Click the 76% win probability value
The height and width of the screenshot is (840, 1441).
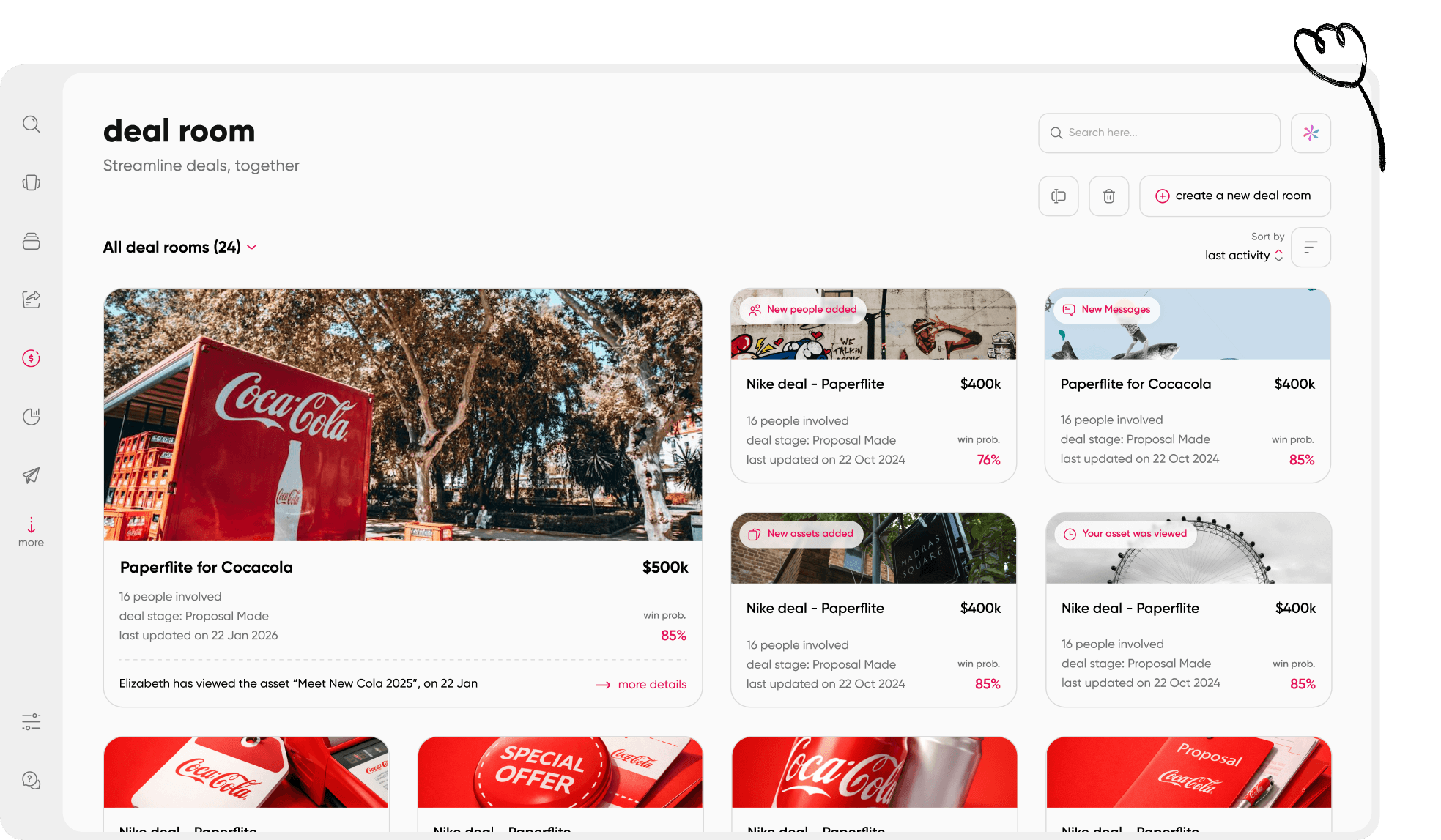pyautogui.click(x=988, y=460)
